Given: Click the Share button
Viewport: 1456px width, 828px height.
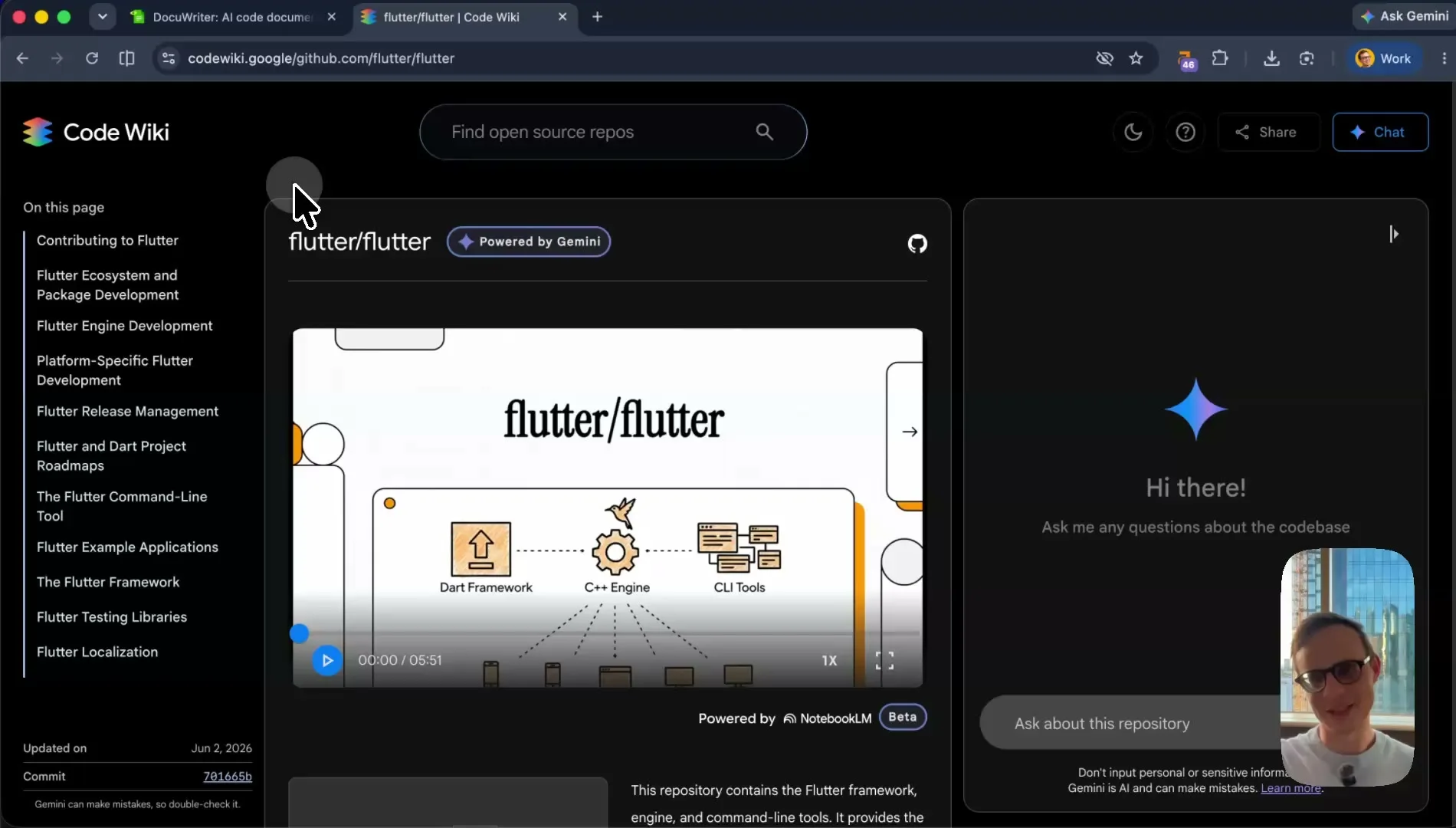Looking at the screenshot, I should tap(1268, 132).
